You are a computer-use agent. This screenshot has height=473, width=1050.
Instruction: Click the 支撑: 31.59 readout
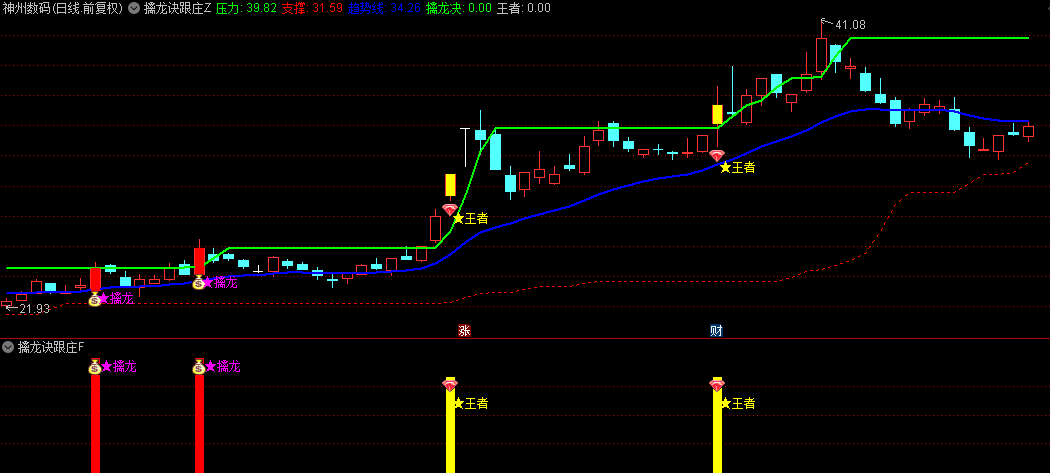(x=311, y=8)
